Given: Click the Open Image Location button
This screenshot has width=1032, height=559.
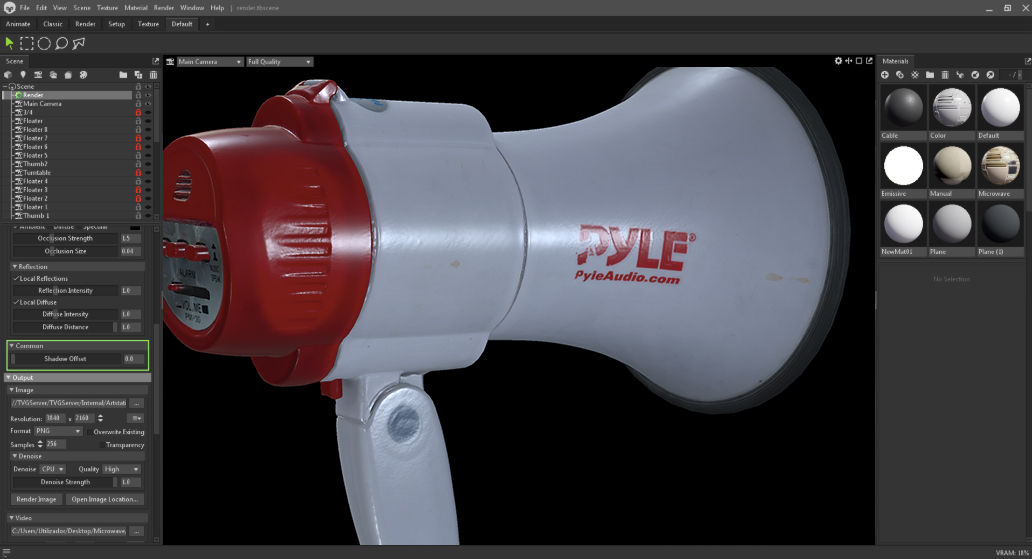Looking at the screenshot, I should coord(105,499).
